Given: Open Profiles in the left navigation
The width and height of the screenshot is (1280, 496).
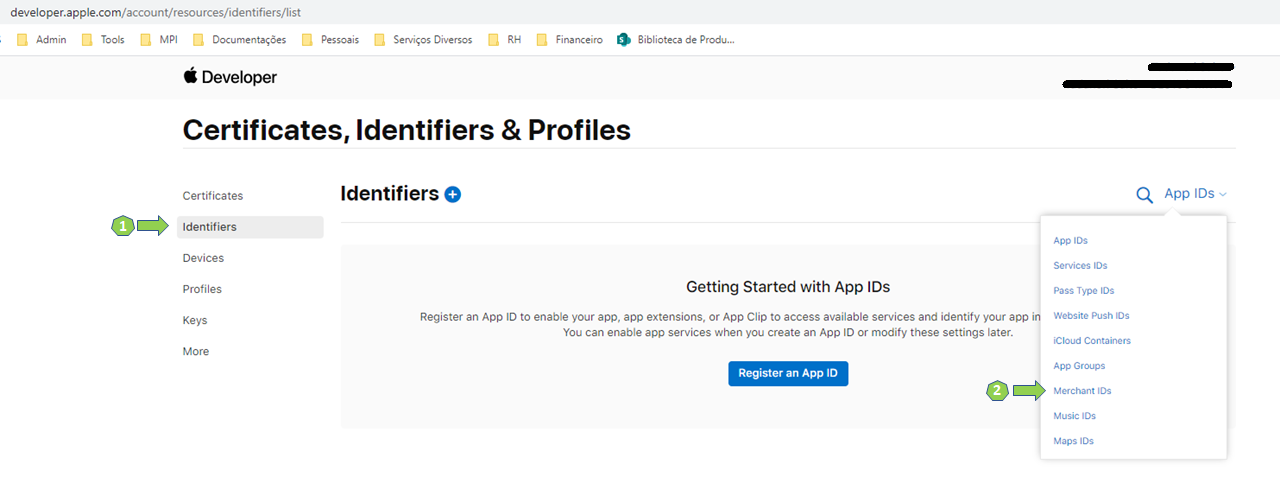Looking at the screenshot, I should pos(202,289).
